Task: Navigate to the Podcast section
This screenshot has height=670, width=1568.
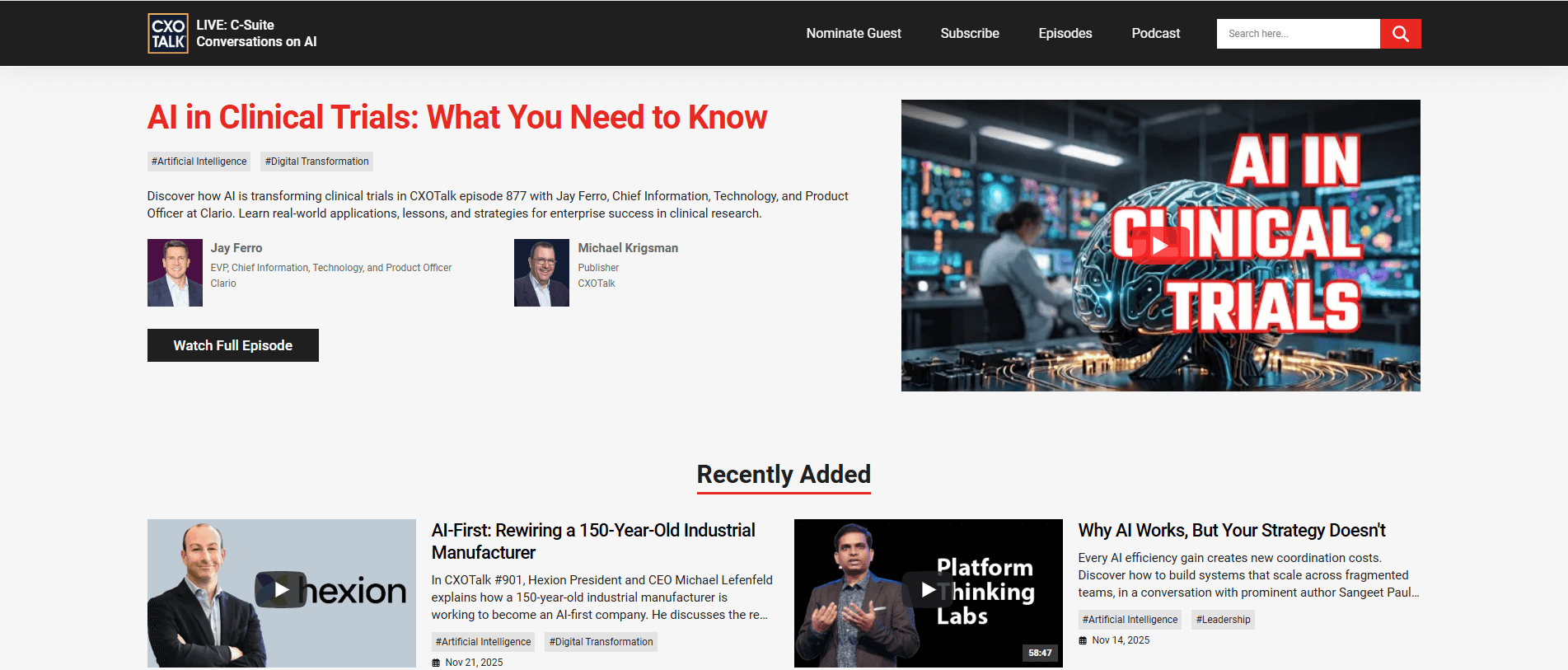Action: tap(1155, 34)
